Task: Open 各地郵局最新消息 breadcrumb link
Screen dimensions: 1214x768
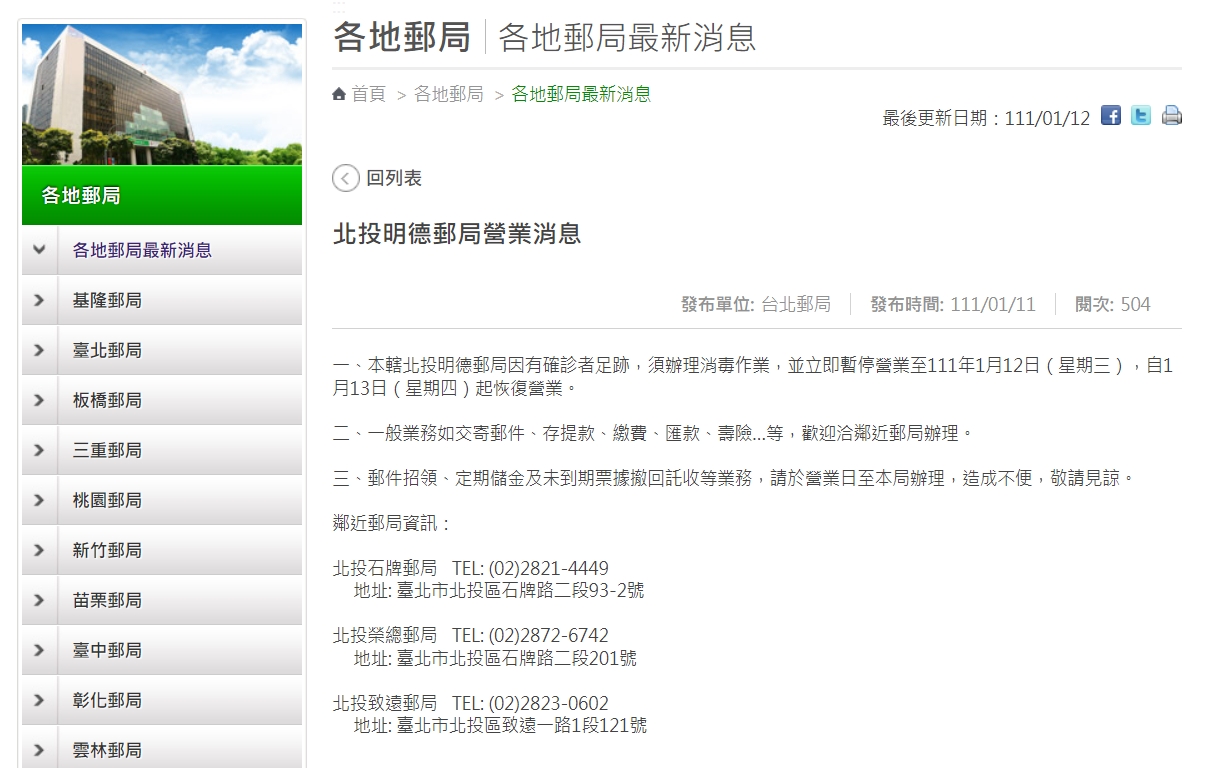Action: (x=581, y=94)
